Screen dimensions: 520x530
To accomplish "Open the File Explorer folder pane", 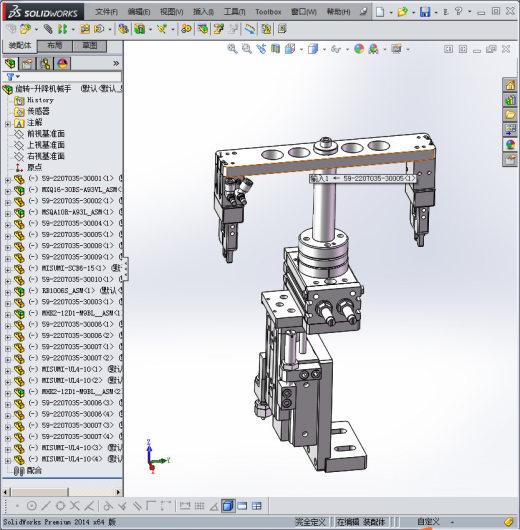I will [x=510, y=115].
